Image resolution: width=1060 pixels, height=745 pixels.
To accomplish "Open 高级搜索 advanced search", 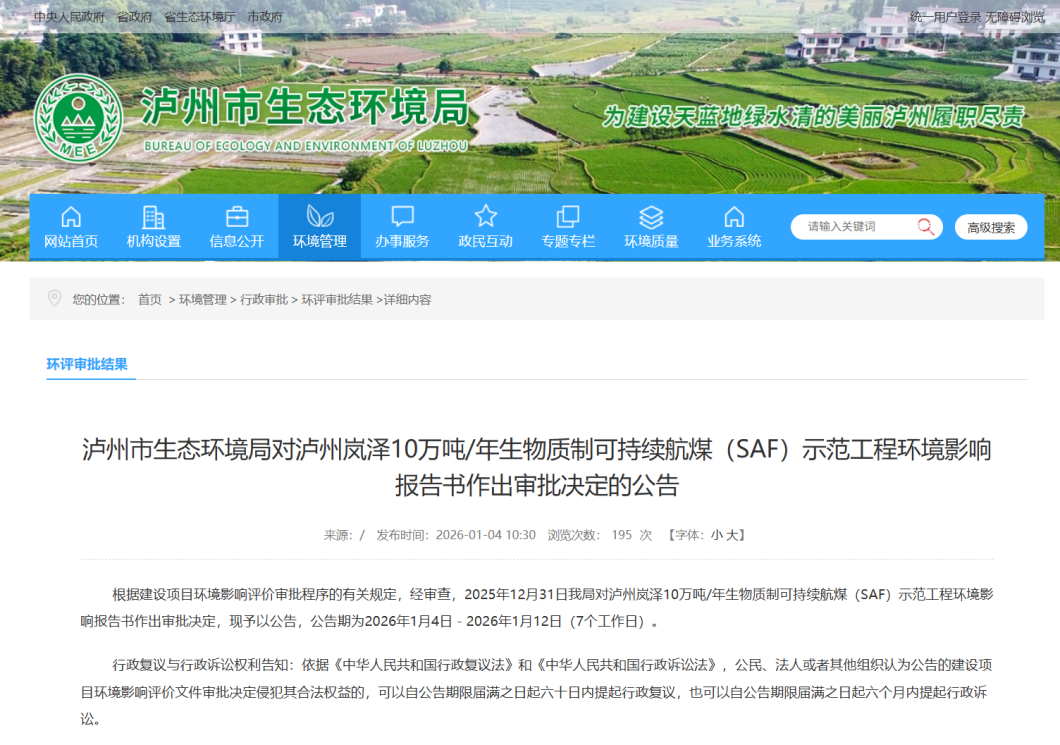I will point(991,228).
